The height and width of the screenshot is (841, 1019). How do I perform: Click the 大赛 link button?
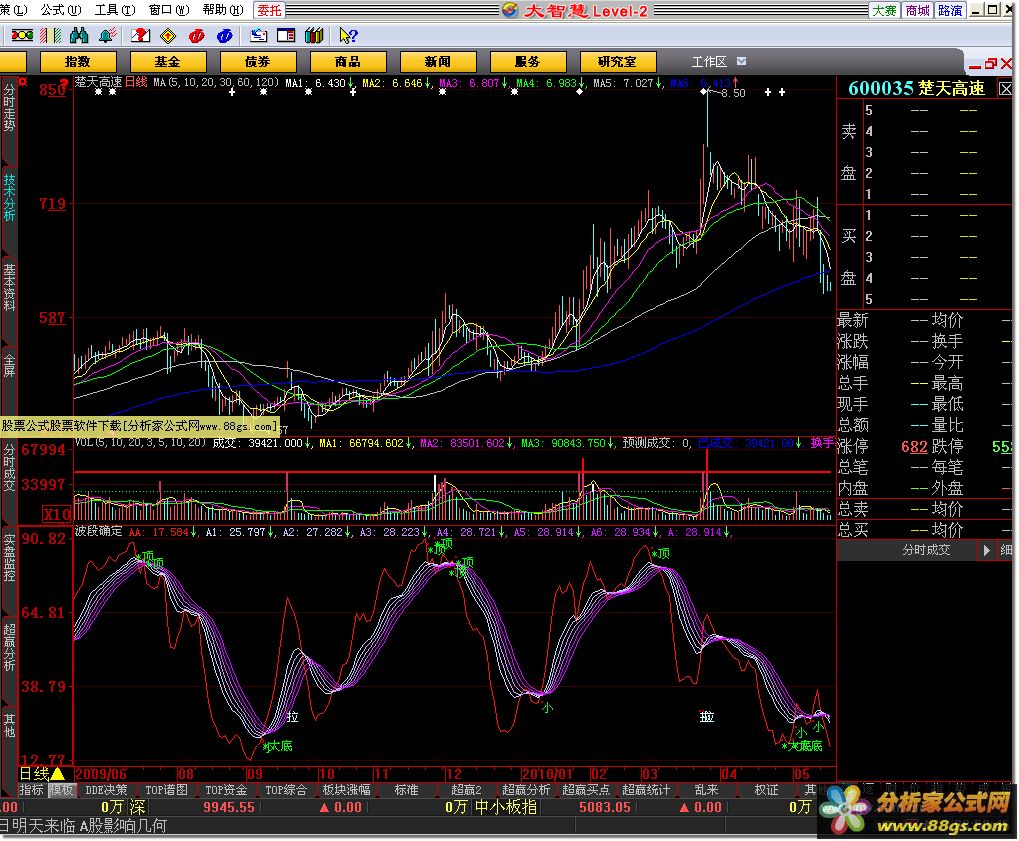click(884, 10)
